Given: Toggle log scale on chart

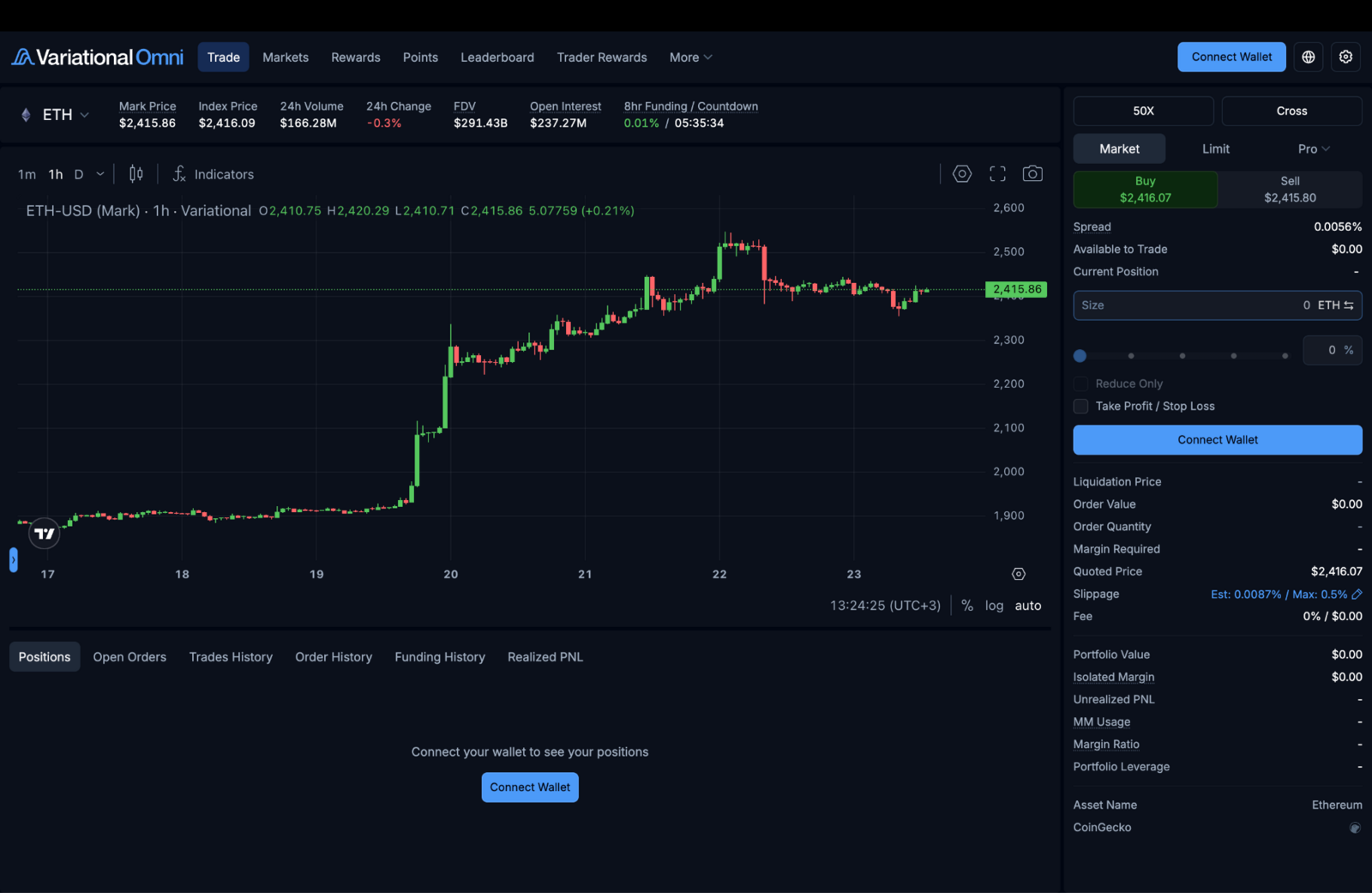Looking at the screenshot, I should tap(994, 606).
